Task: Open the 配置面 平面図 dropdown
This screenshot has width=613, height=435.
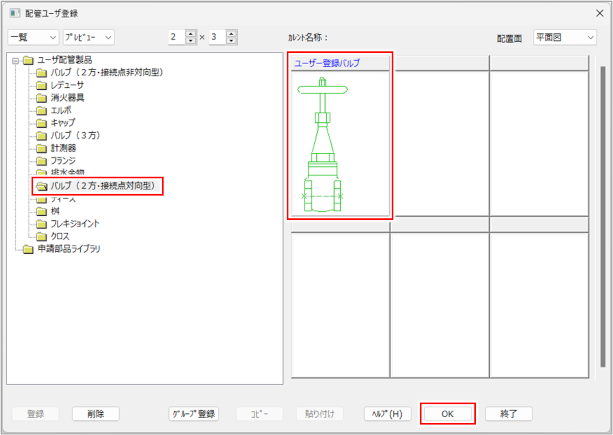Action: (x=565, y=37)
